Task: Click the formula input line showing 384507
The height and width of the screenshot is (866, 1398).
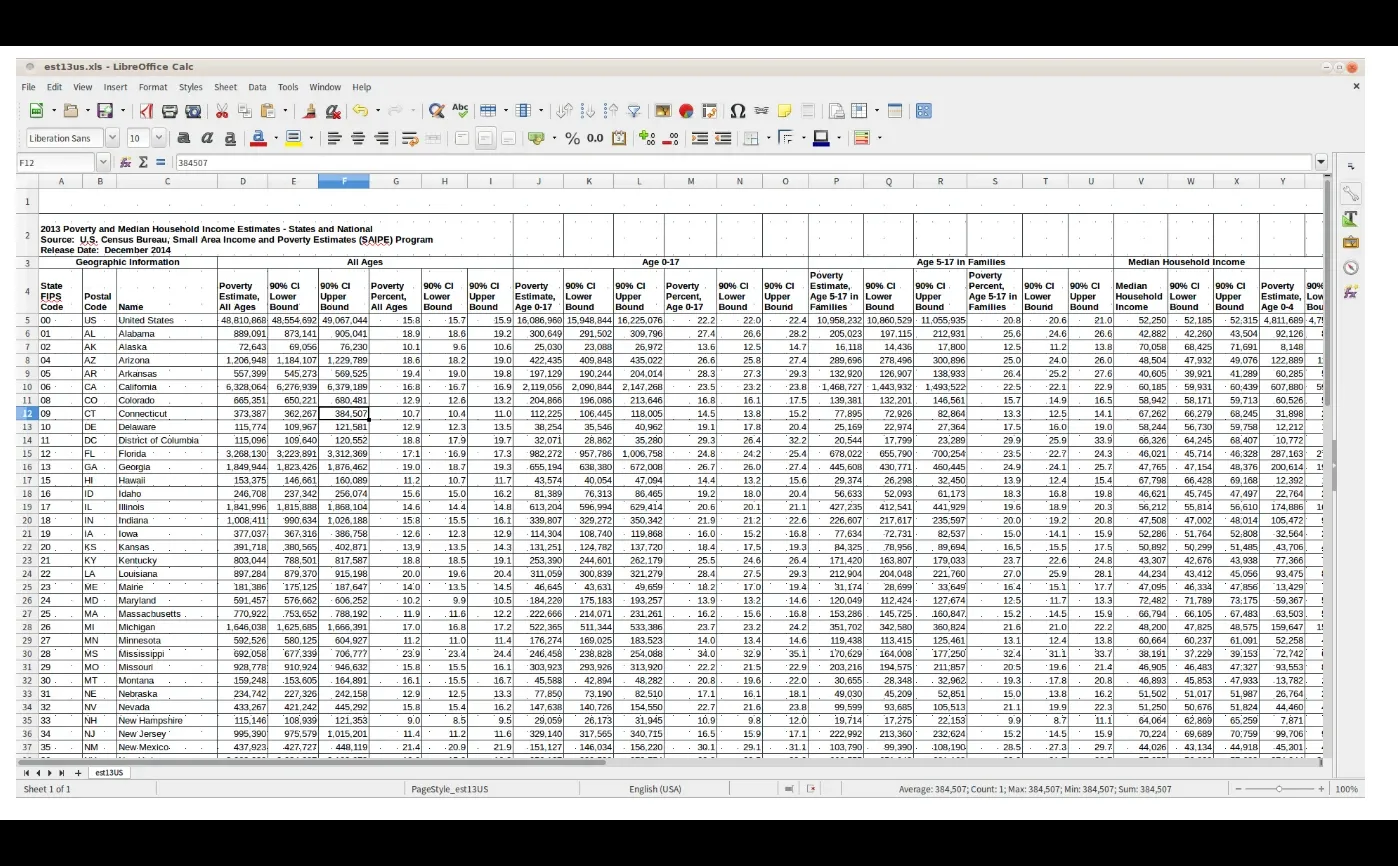Action: point(742,162)
